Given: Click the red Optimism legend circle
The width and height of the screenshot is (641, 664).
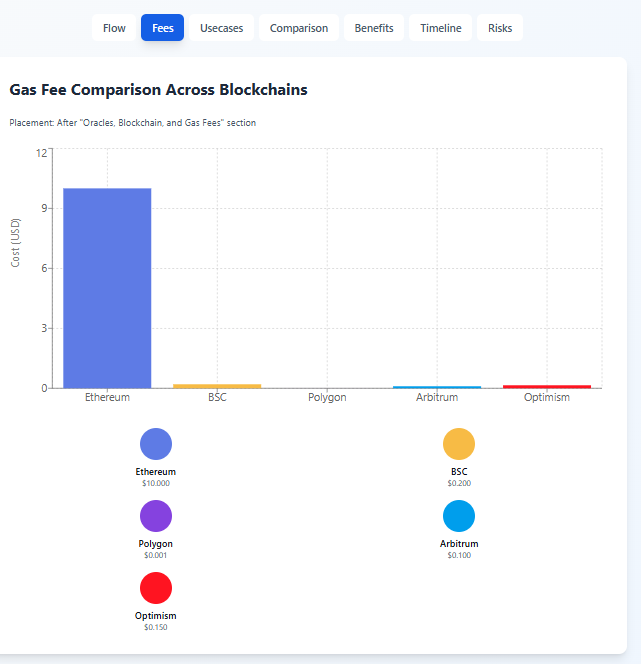Looking at the screenshot, I should tap(156, 588).
